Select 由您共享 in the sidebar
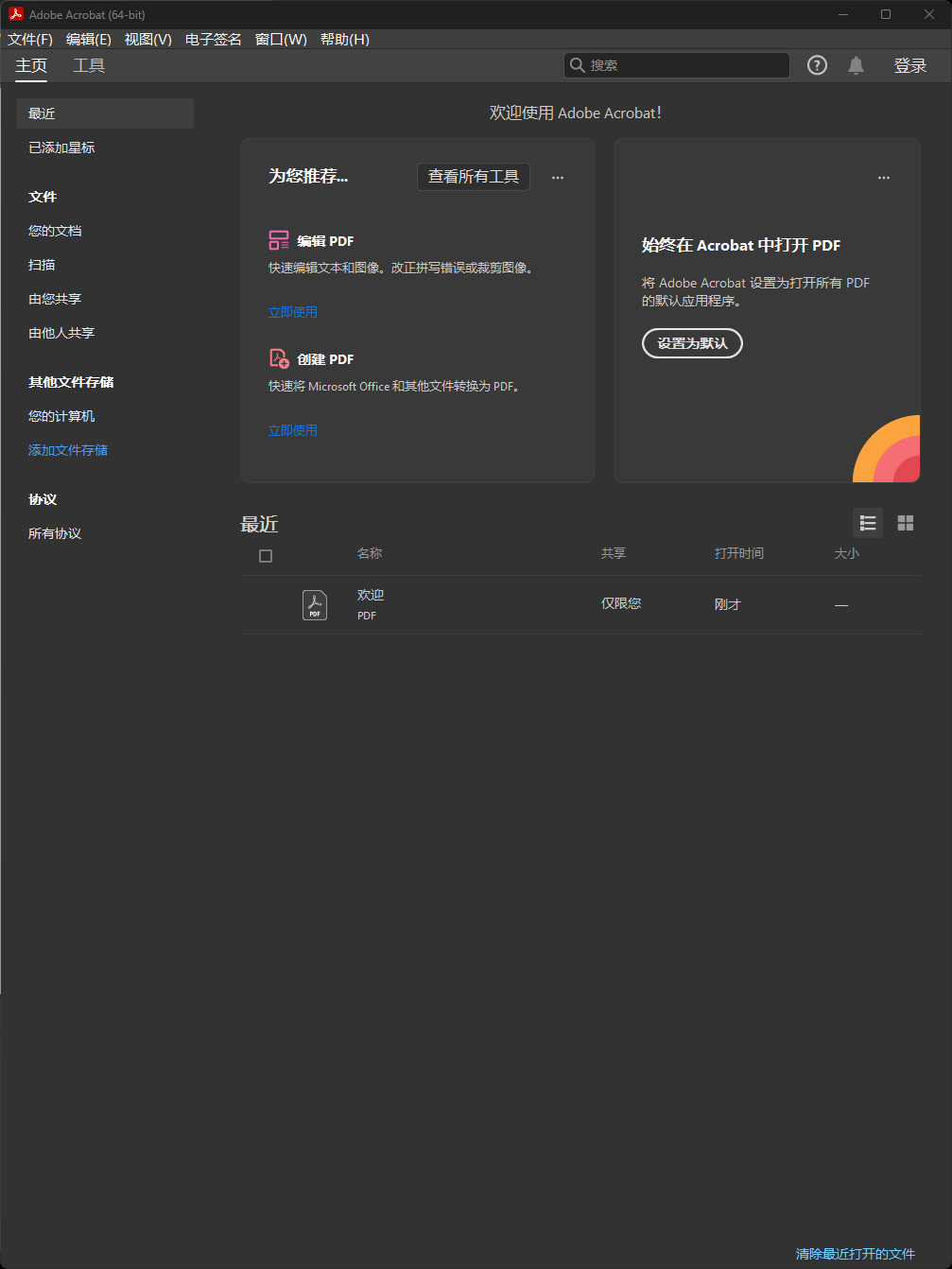Screen dimensions: 952x1269 click(x=55, y=299)
